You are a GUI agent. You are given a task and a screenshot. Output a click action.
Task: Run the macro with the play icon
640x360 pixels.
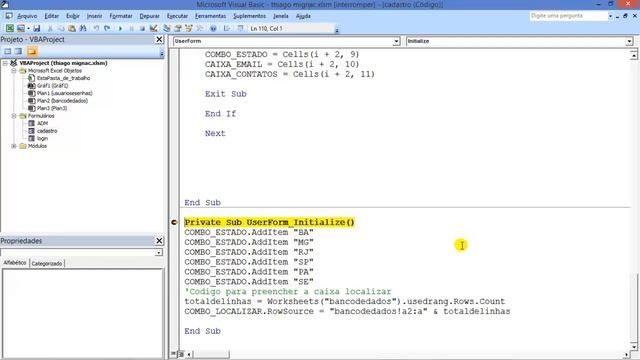click(120, 29)
